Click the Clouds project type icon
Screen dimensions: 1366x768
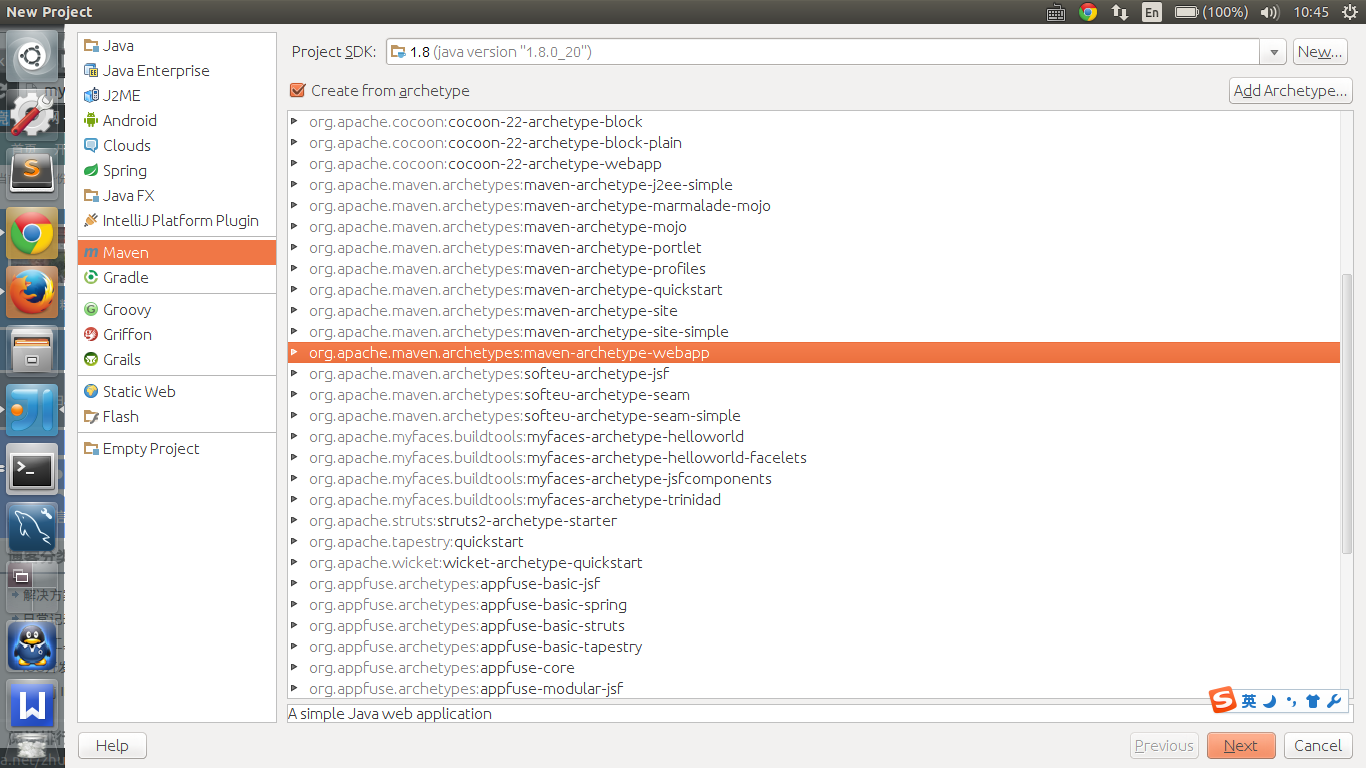[92, 146]
